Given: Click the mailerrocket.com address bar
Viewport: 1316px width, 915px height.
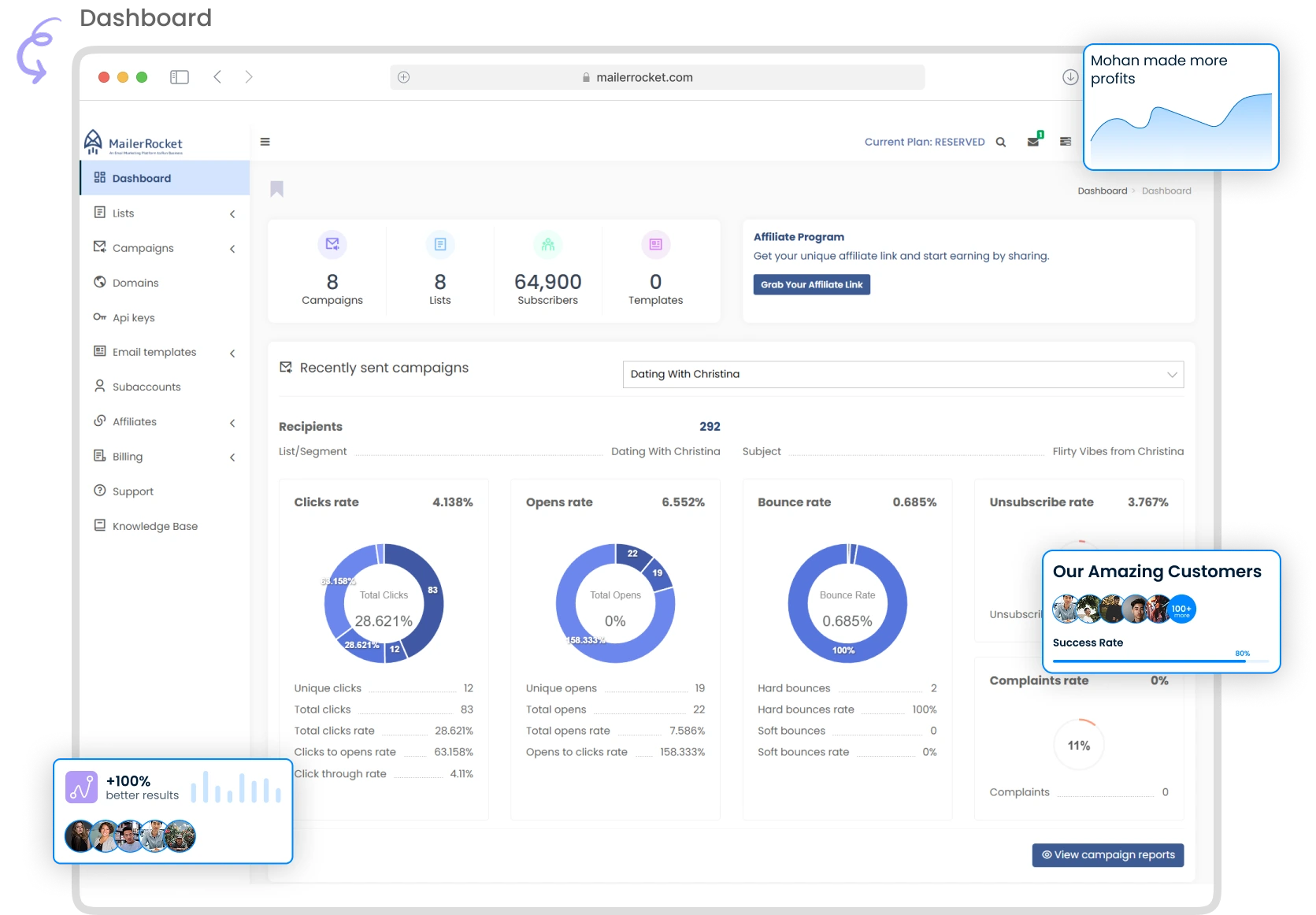Looking at the screenshot, I should coord(657,77).
